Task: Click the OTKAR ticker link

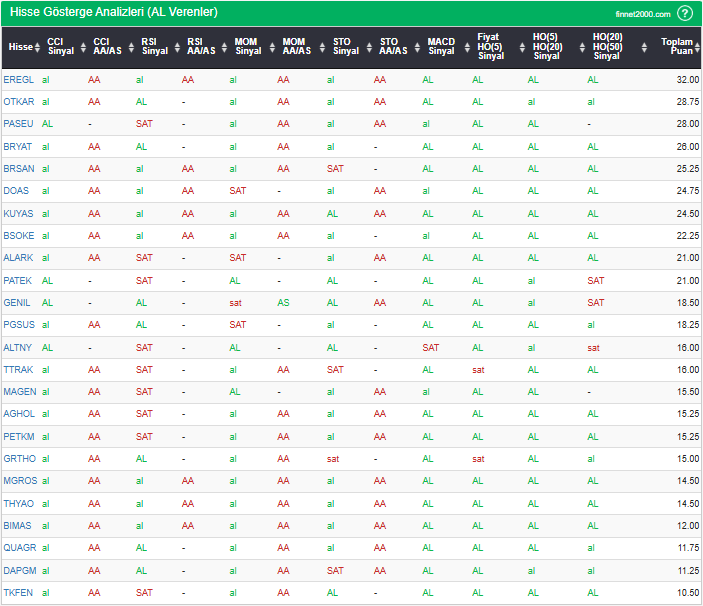Action: click(x=18, y=102)
